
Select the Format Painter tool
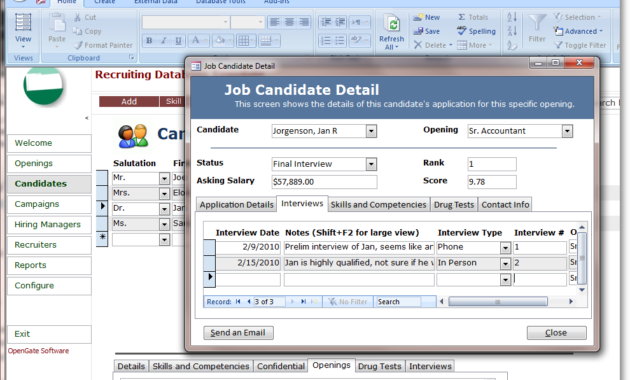click(103, 45)
